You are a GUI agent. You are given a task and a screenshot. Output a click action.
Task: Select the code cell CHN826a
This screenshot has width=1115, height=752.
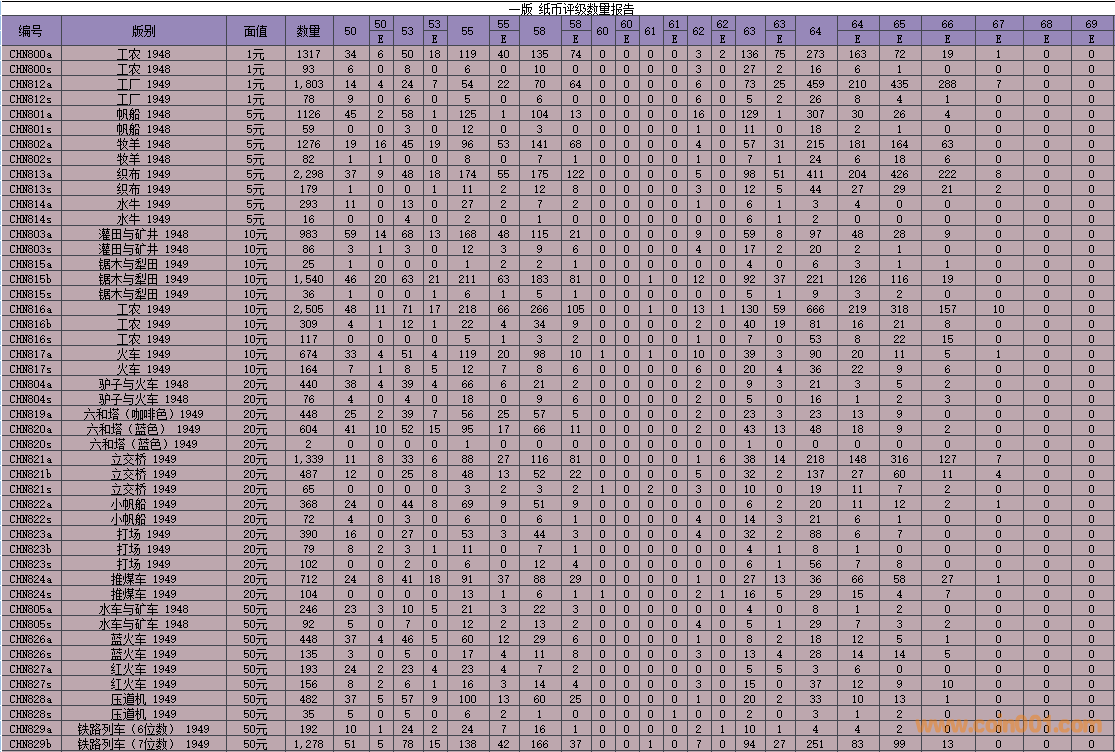click(31, 639)
